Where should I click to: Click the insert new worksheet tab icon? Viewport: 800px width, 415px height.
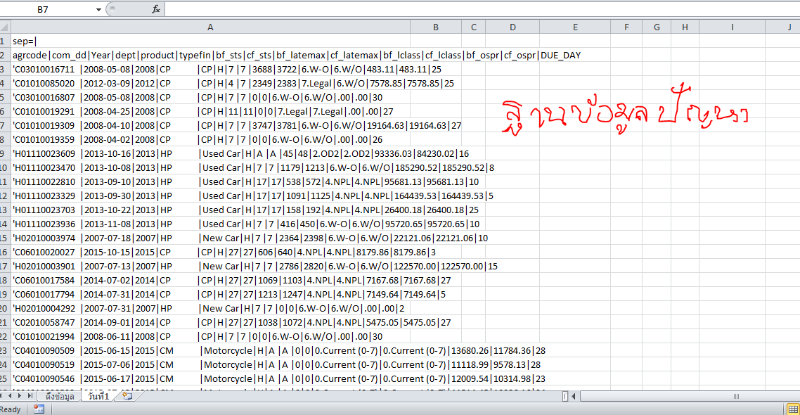(x=126, y=397)
